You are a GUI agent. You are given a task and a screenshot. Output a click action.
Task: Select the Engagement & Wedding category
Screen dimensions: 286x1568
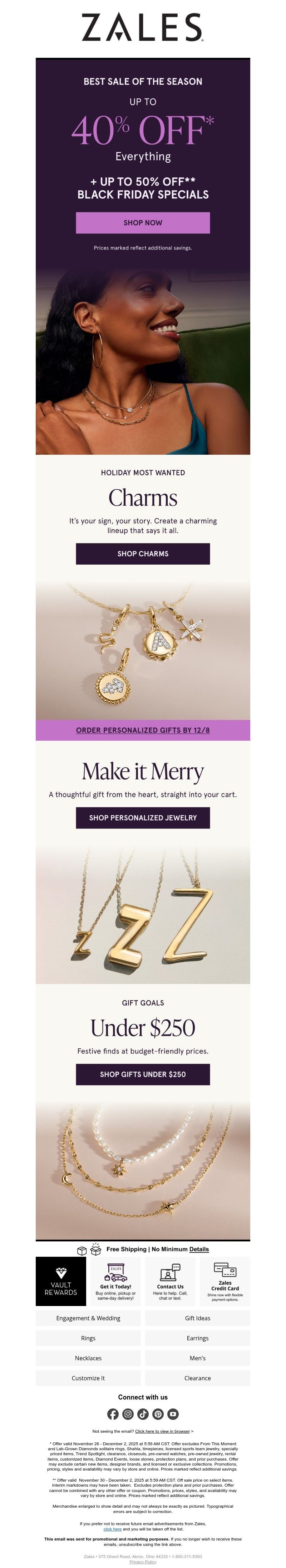pyautogui.click(x=88, y=1319)
